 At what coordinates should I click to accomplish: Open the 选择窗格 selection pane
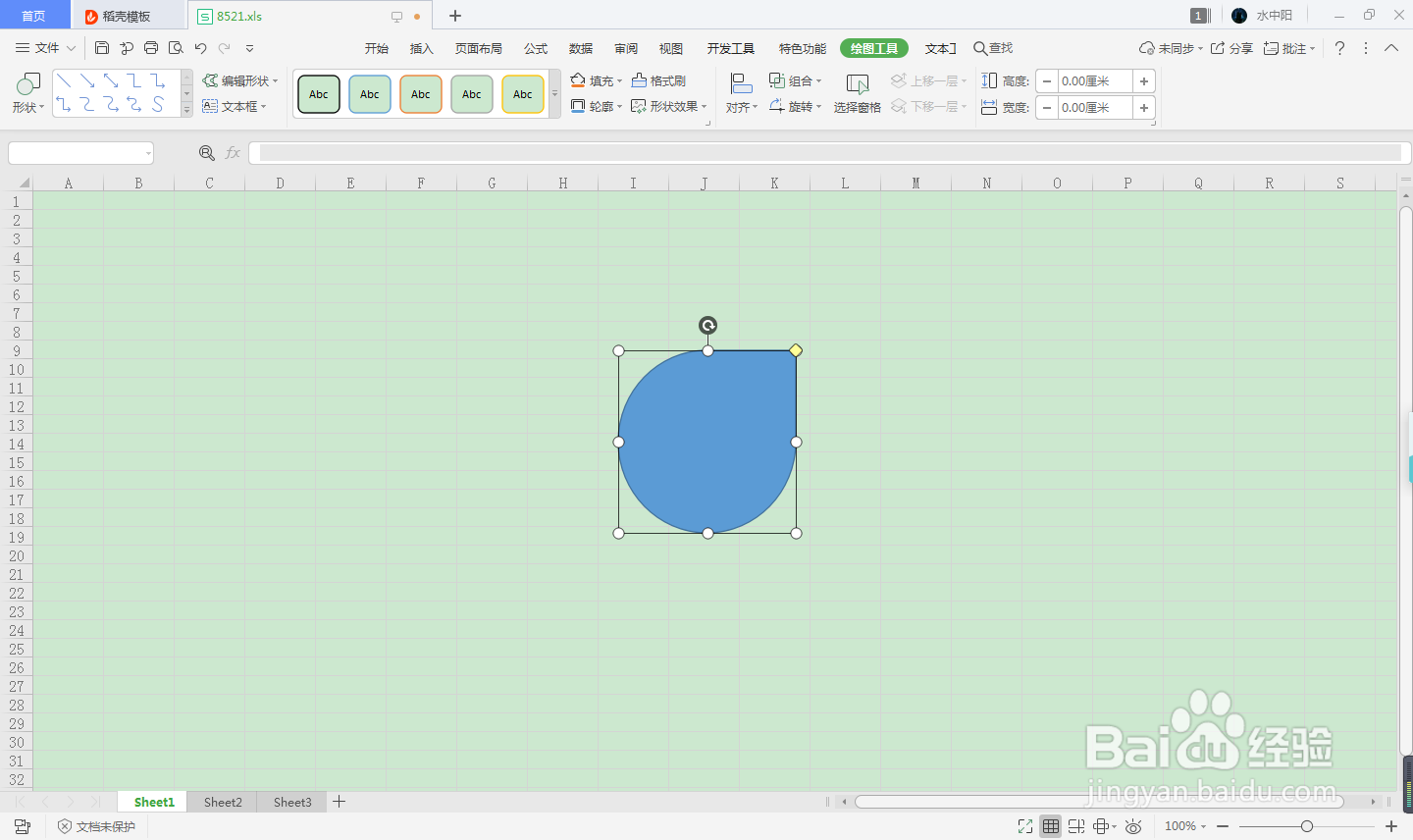coord(858,93)
